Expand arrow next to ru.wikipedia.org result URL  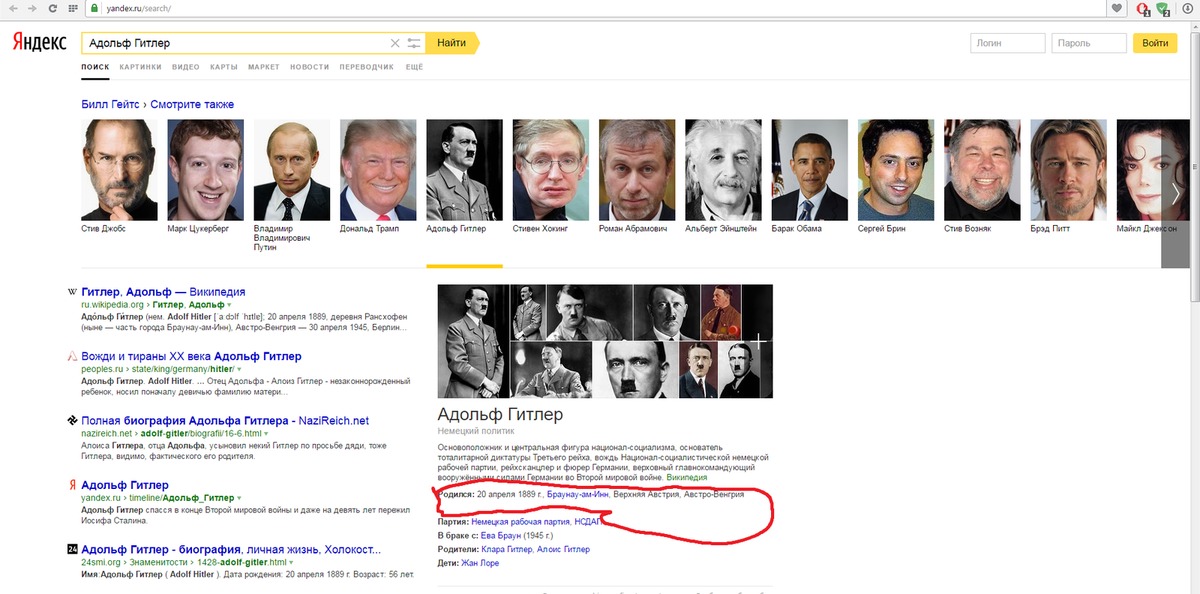(228, 304)
